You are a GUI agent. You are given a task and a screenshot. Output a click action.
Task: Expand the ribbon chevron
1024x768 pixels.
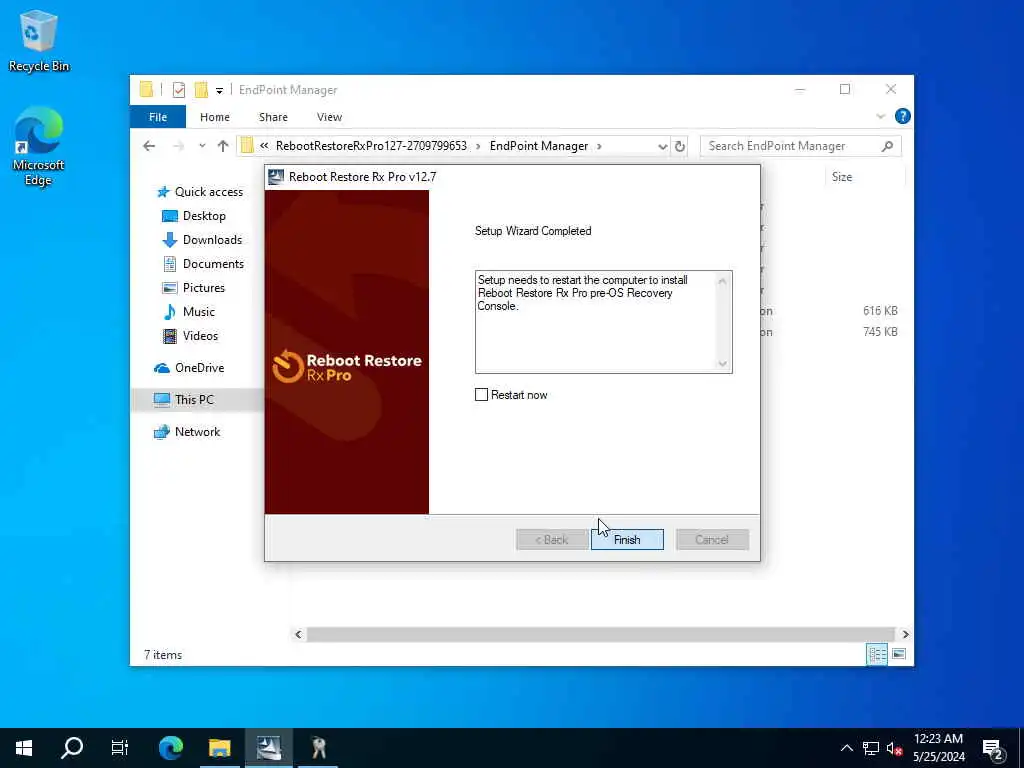pyautogui.click(x=880, y=117)
